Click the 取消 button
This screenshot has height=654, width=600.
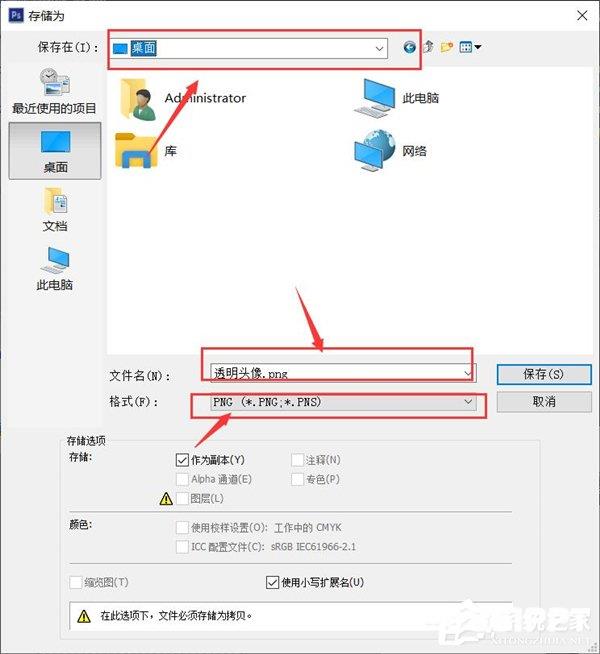[x=544, y=402]
